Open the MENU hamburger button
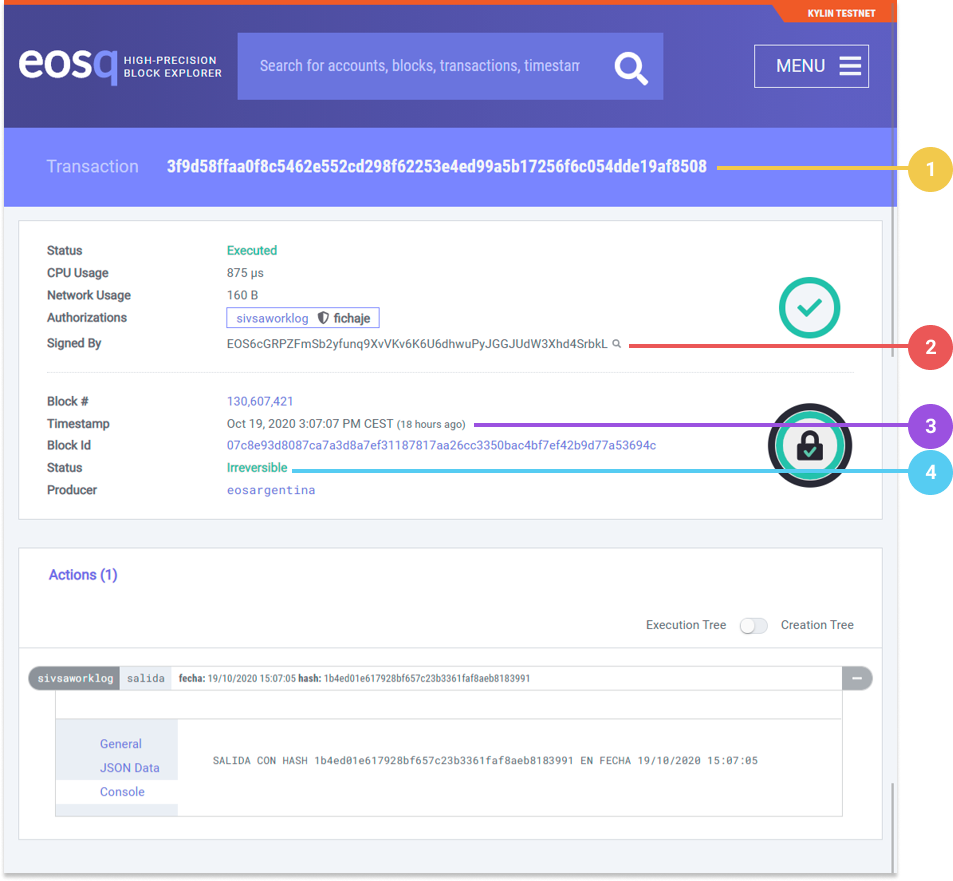Image resolution: width=953 pixels, height=881 pixels. (811, 66)
